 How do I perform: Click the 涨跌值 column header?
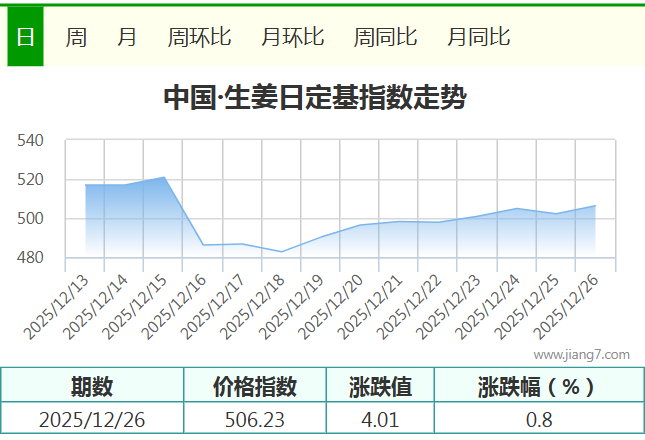point(380,386)
